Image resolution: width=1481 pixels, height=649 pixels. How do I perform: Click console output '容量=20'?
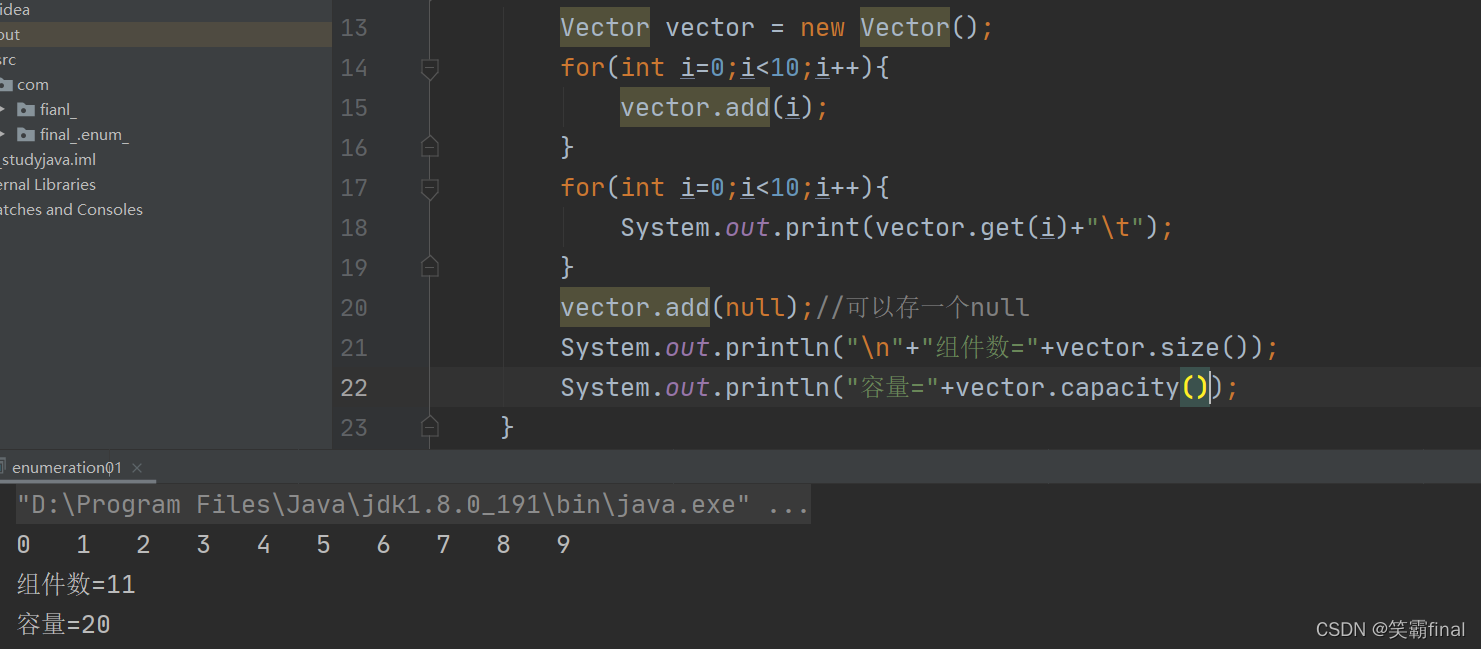(x=64, y=625)
